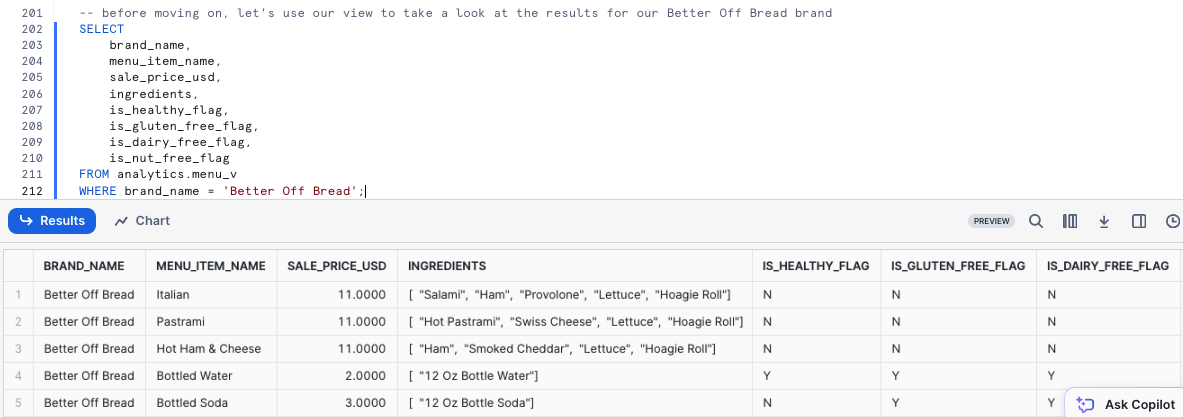Select result row number 4
The image size is (1183, 417).
[19, 376]
